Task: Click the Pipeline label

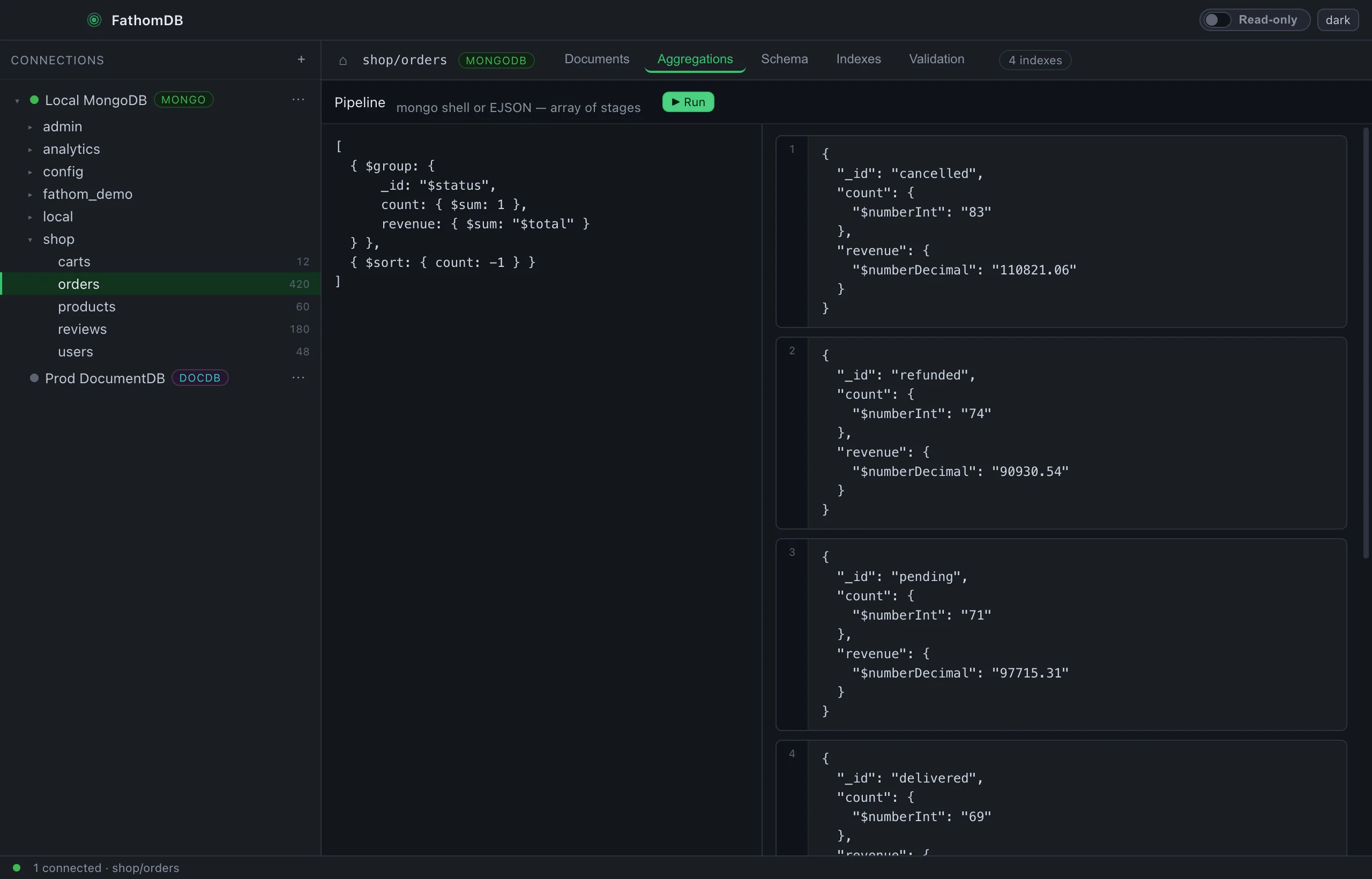Action: click(360, 102)
